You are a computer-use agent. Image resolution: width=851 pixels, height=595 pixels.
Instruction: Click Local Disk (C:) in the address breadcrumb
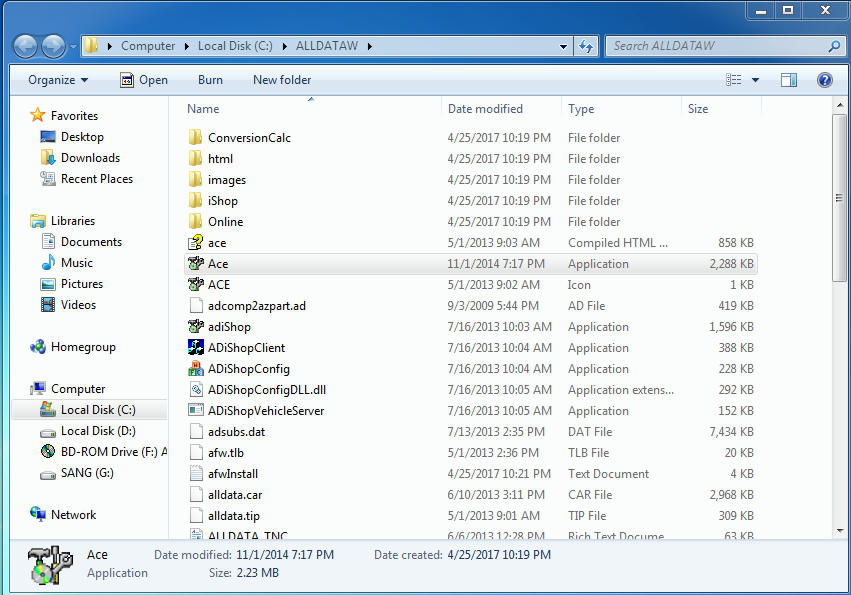tap(235, 46)
